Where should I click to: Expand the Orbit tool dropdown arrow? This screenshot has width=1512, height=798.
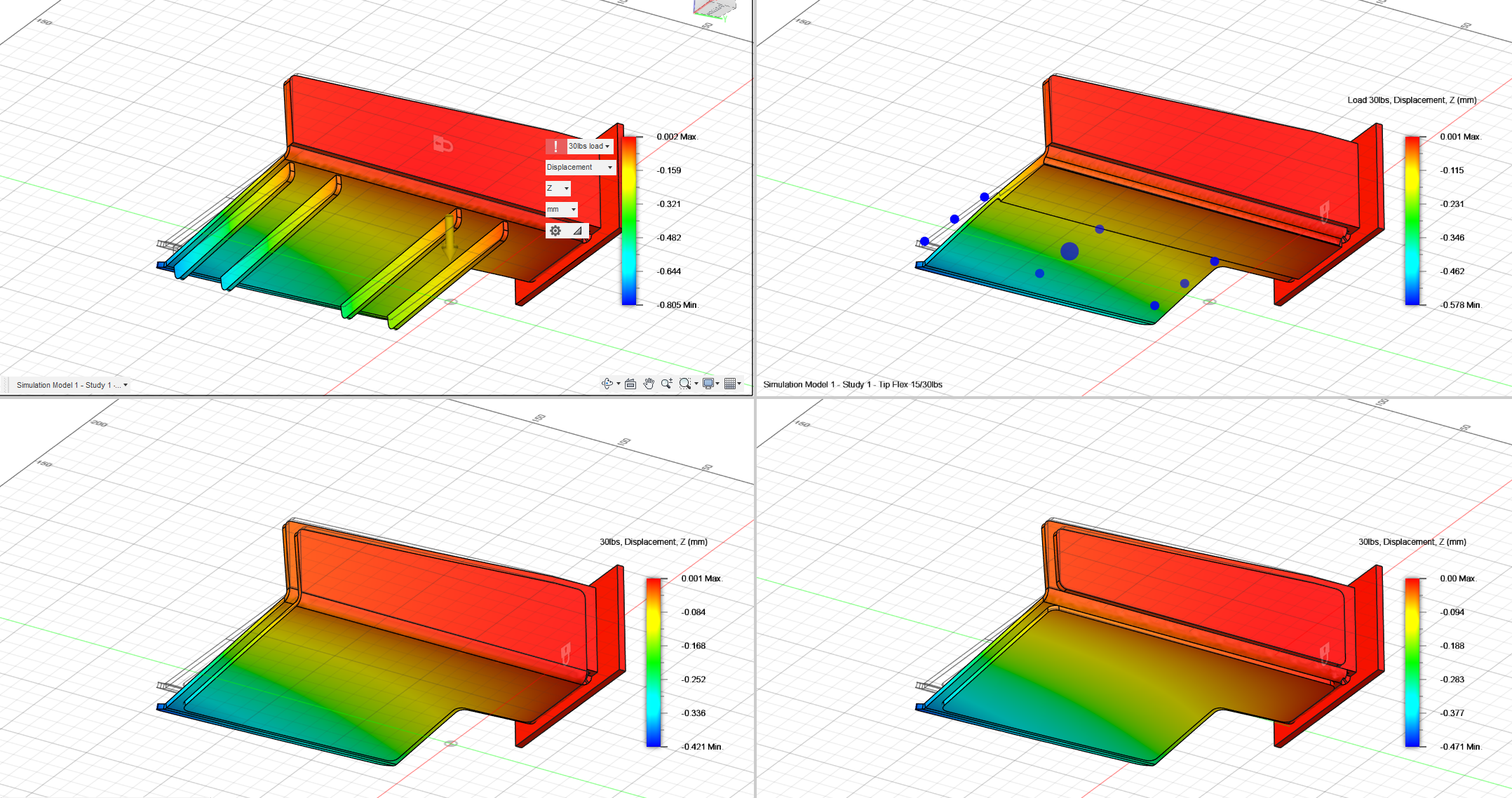coord(619,384)
